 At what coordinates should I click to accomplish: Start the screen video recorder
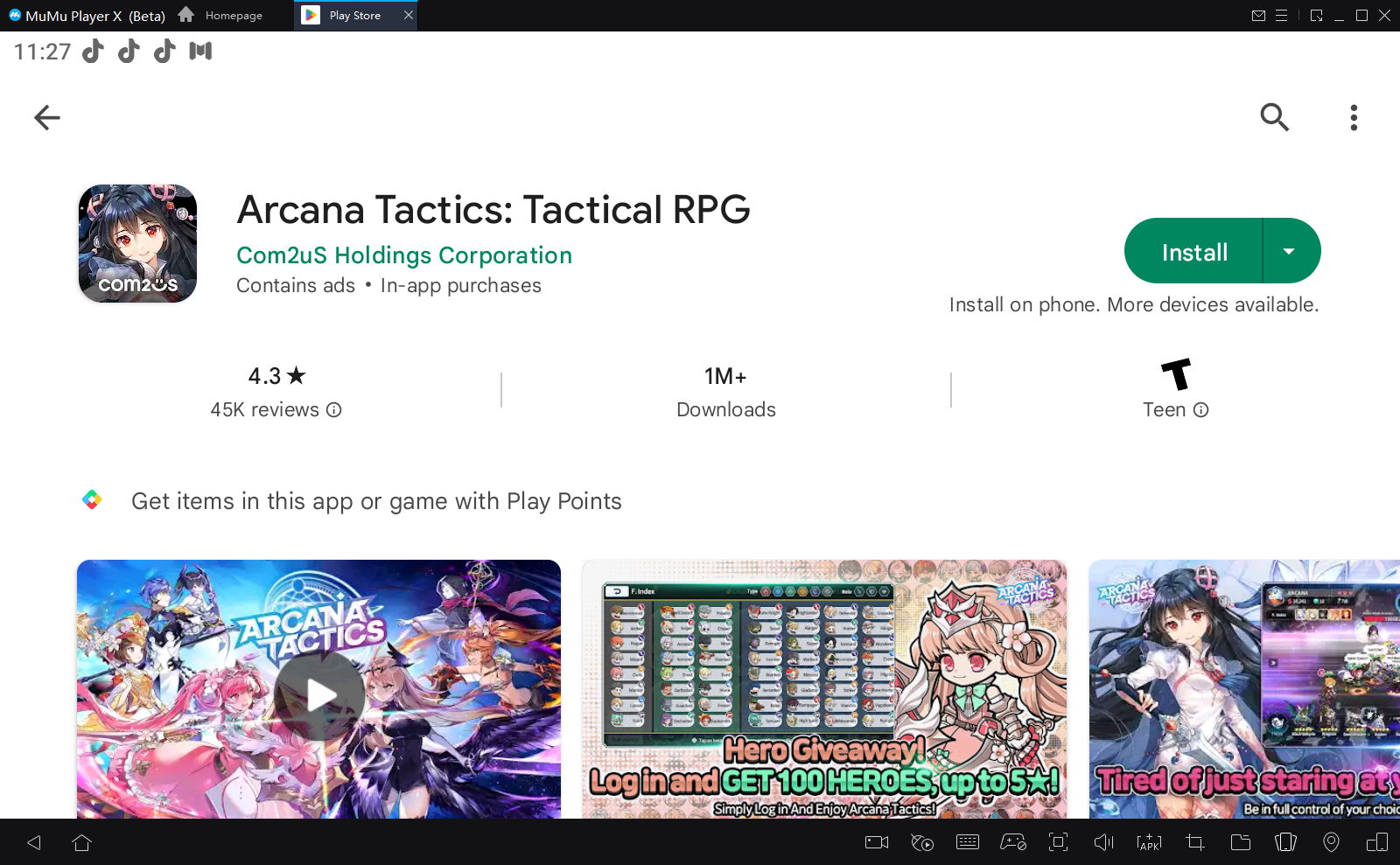click(877, 842)
